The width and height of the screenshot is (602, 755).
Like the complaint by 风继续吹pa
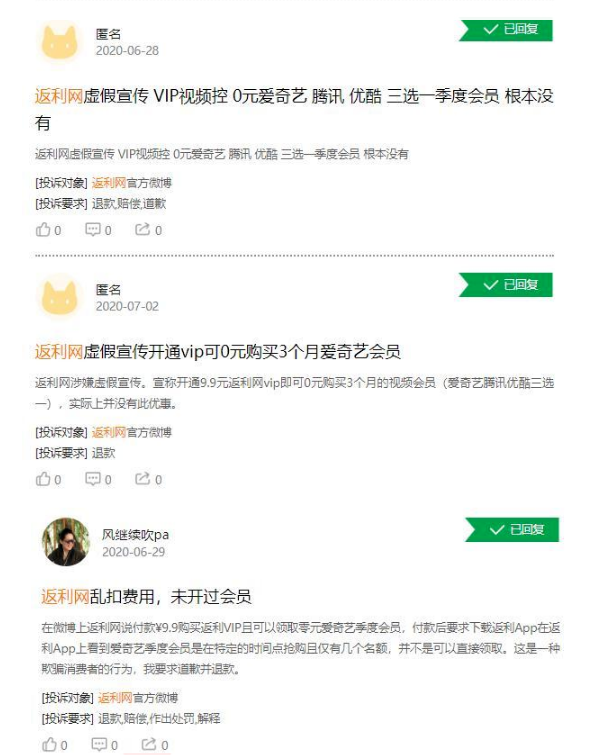[54, 745]
